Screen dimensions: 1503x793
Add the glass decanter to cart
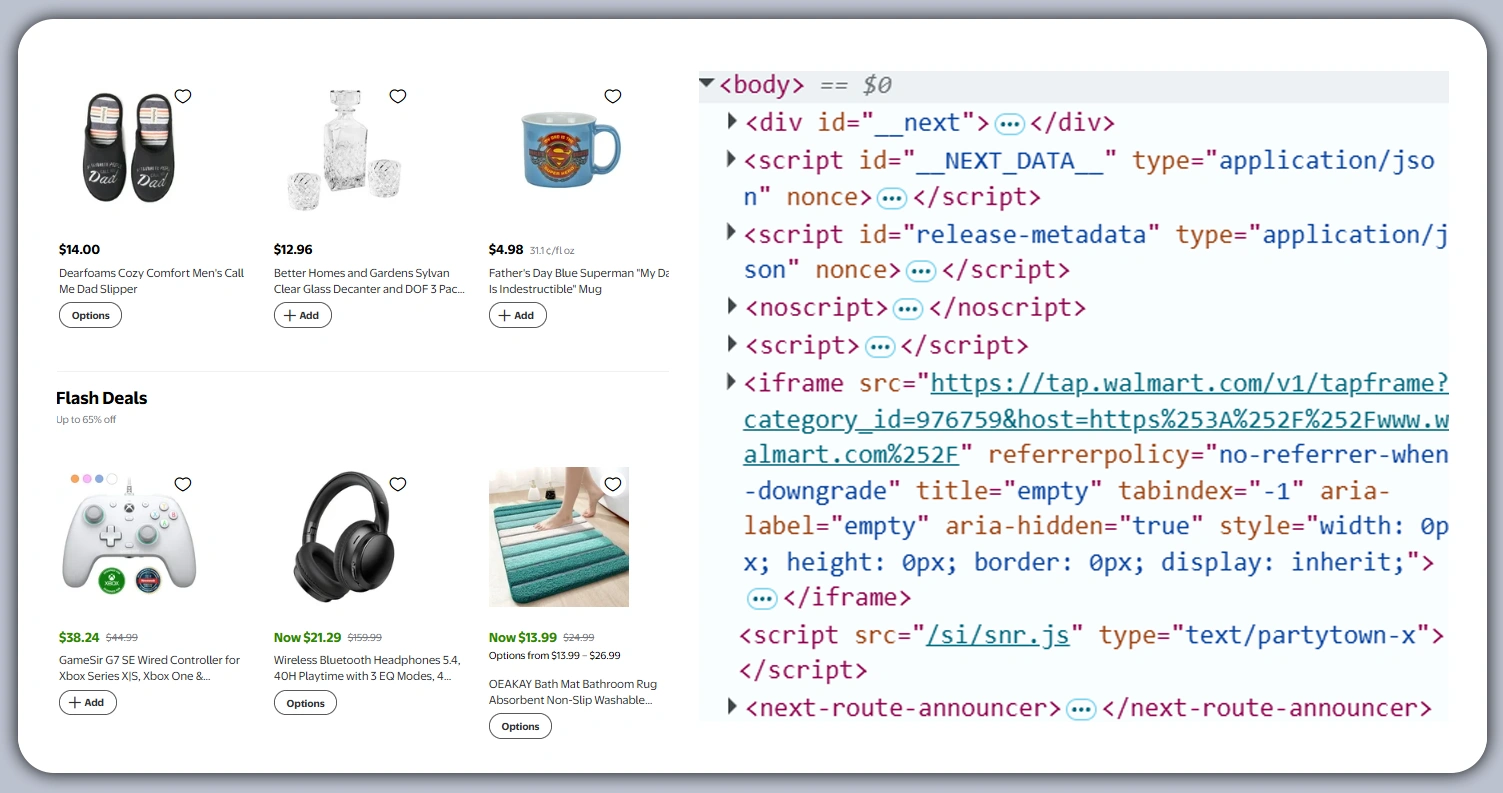coord(302,315)
